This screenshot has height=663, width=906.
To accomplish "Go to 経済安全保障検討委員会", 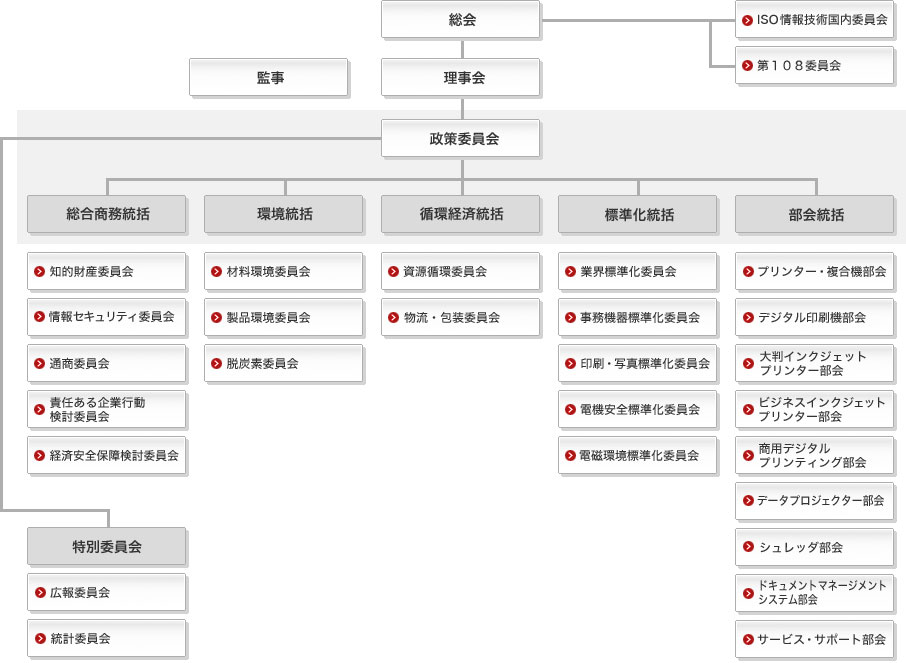I will 113,455.
